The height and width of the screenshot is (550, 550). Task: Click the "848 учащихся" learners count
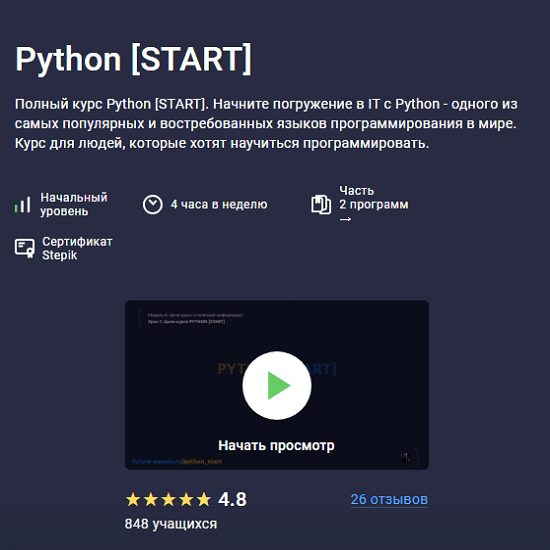click(x=171, y=524)
